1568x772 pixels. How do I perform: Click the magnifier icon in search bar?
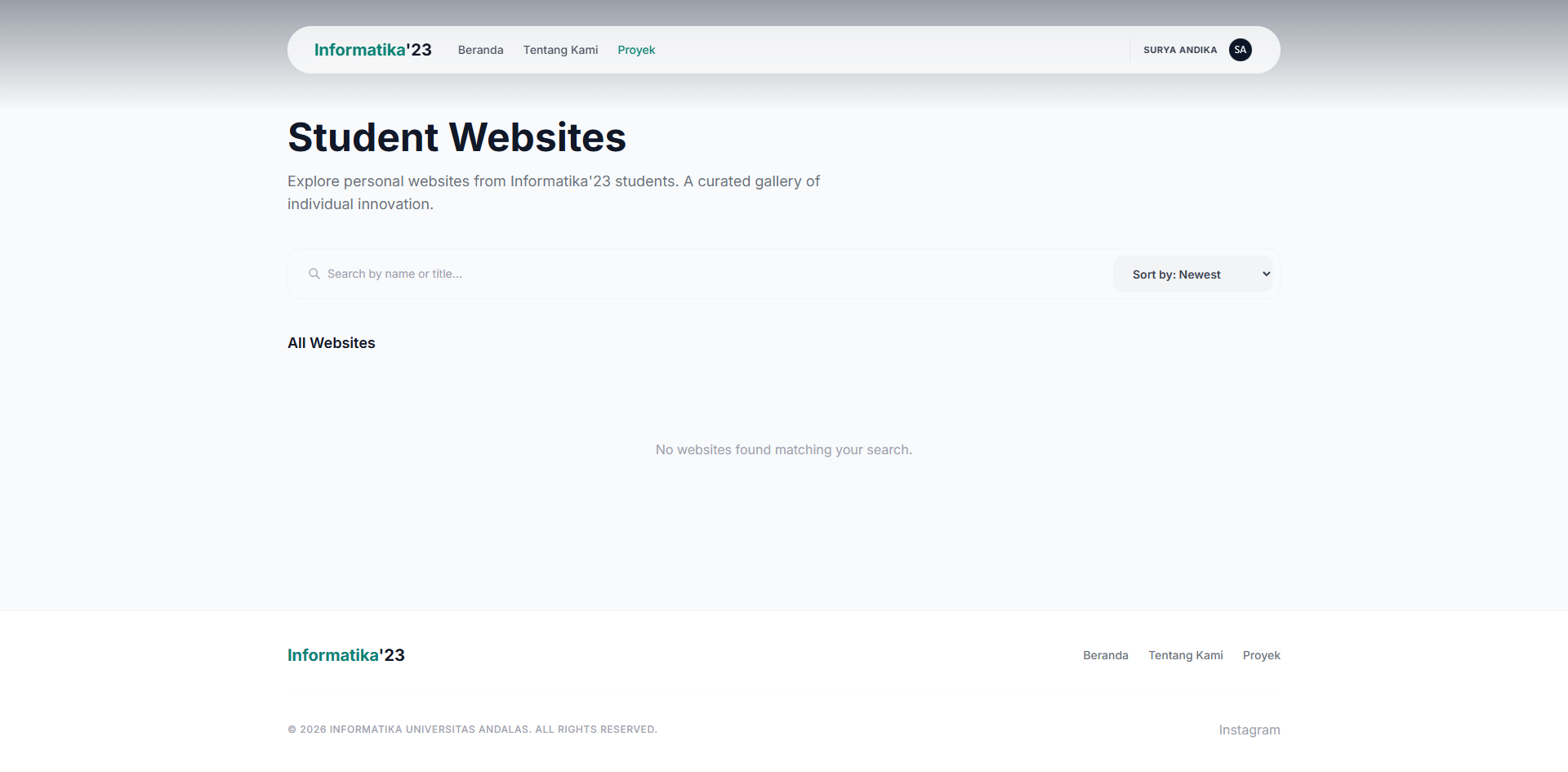pos(314,274)
